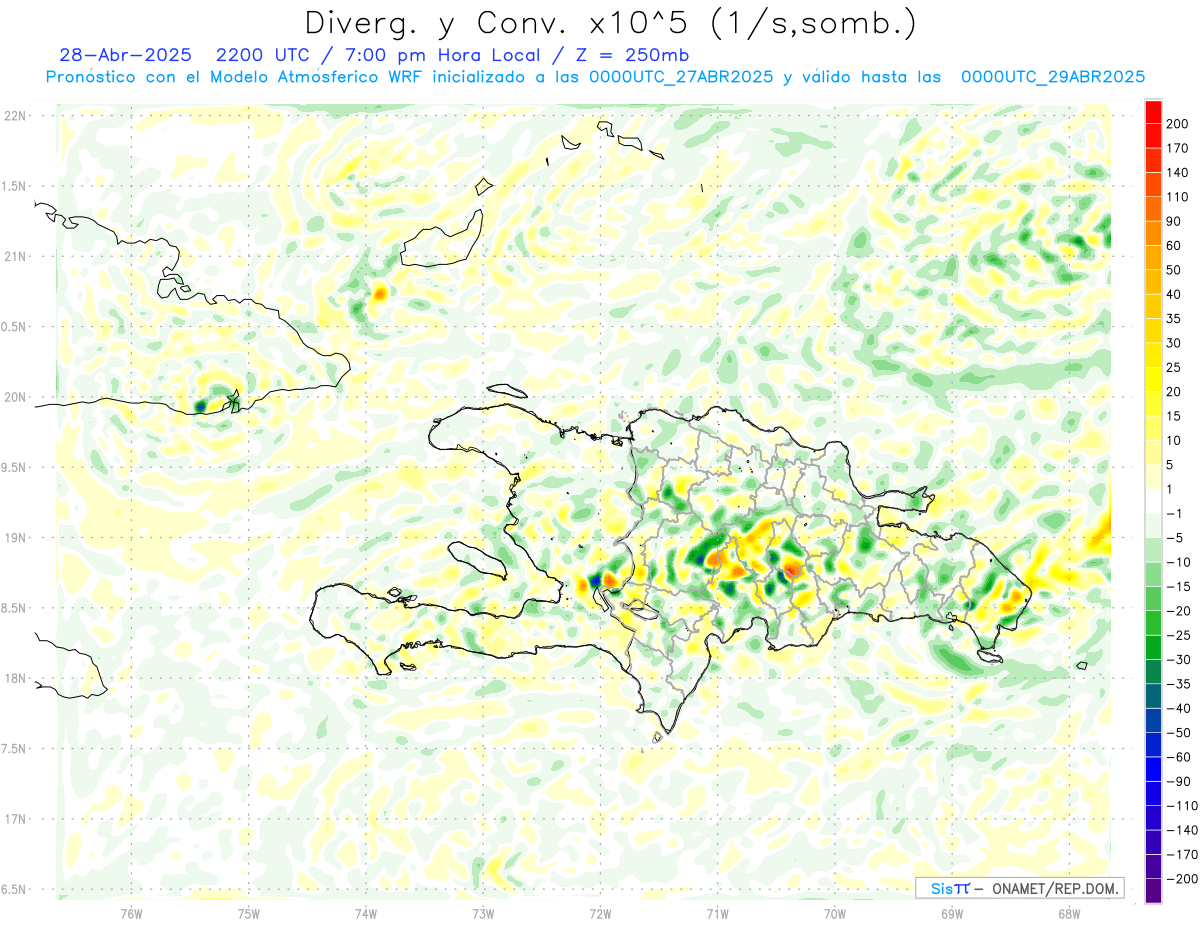Viewport: 1200px width, 927px height.
Task: Click the positive '60' colorbar value
Action: coord(1174,246)
